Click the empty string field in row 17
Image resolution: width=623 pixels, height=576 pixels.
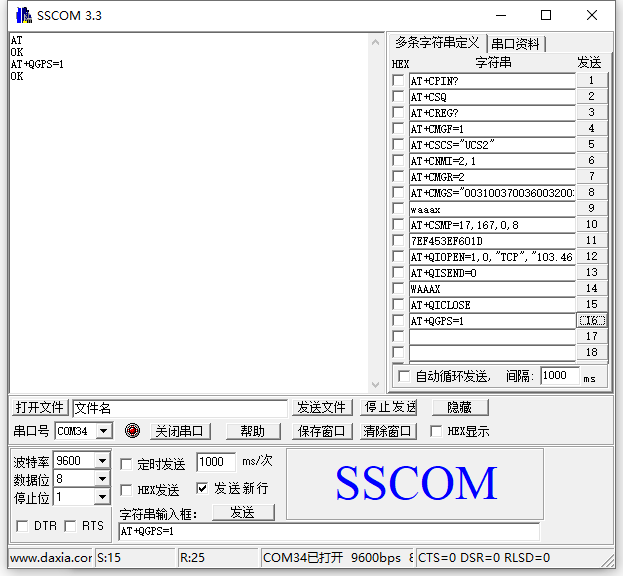coord(492,337)
